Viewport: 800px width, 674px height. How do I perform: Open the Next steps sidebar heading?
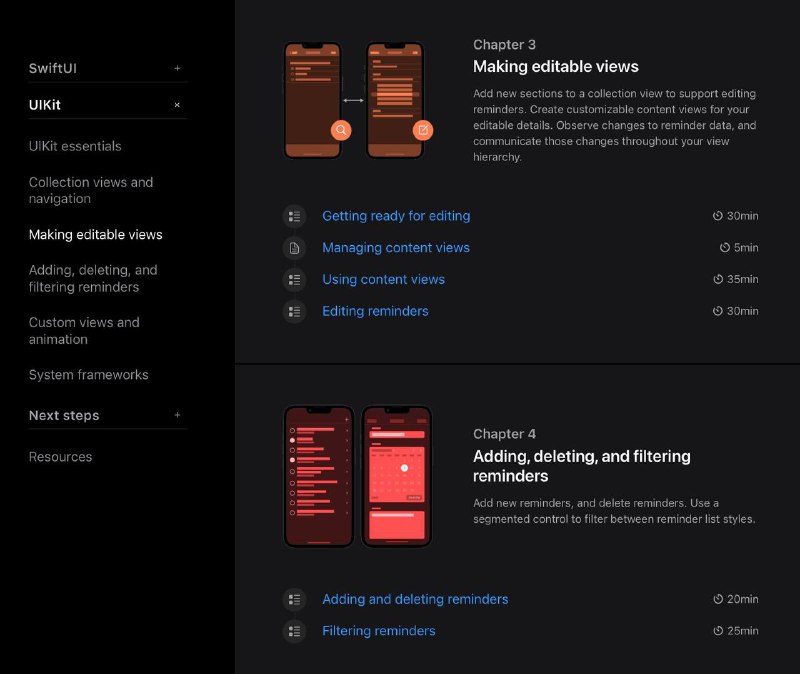coord(64,415)
